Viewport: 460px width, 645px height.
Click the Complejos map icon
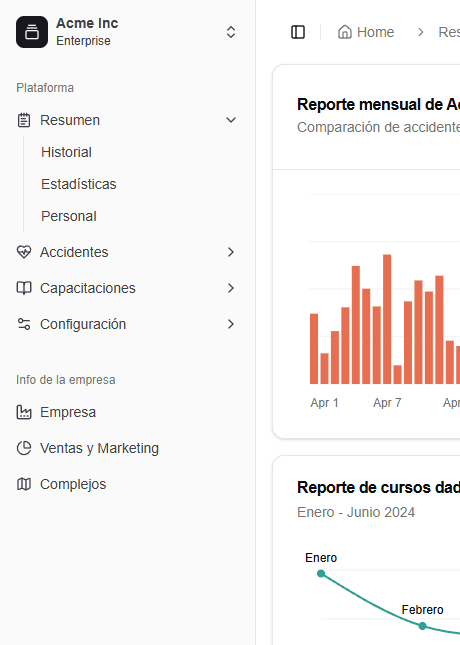click(x=24, y=484)
